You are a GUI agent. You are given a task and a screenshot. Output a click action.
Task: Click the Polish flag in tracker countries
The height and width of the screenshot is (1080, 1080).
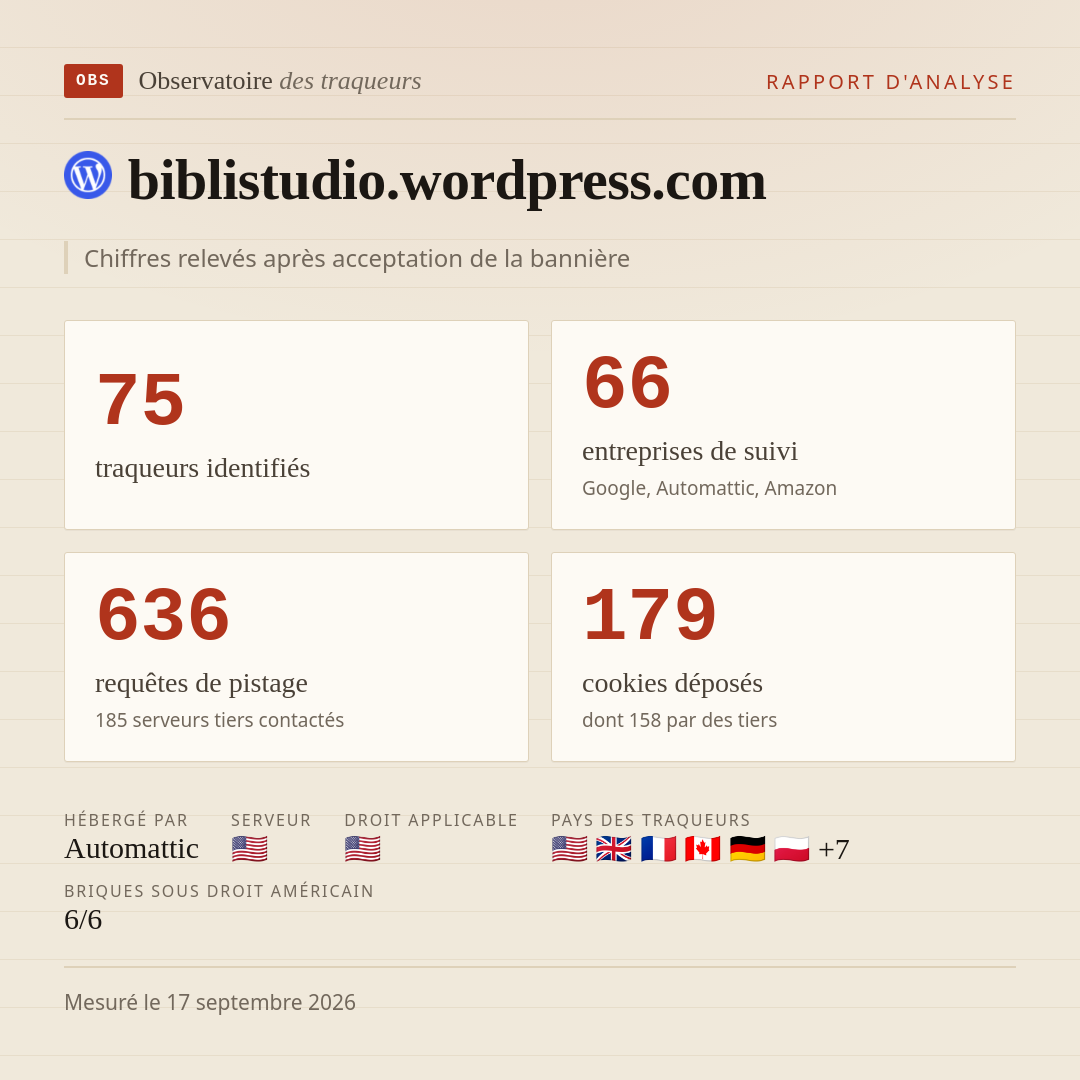pyautogui.click(x=791, y=849)
